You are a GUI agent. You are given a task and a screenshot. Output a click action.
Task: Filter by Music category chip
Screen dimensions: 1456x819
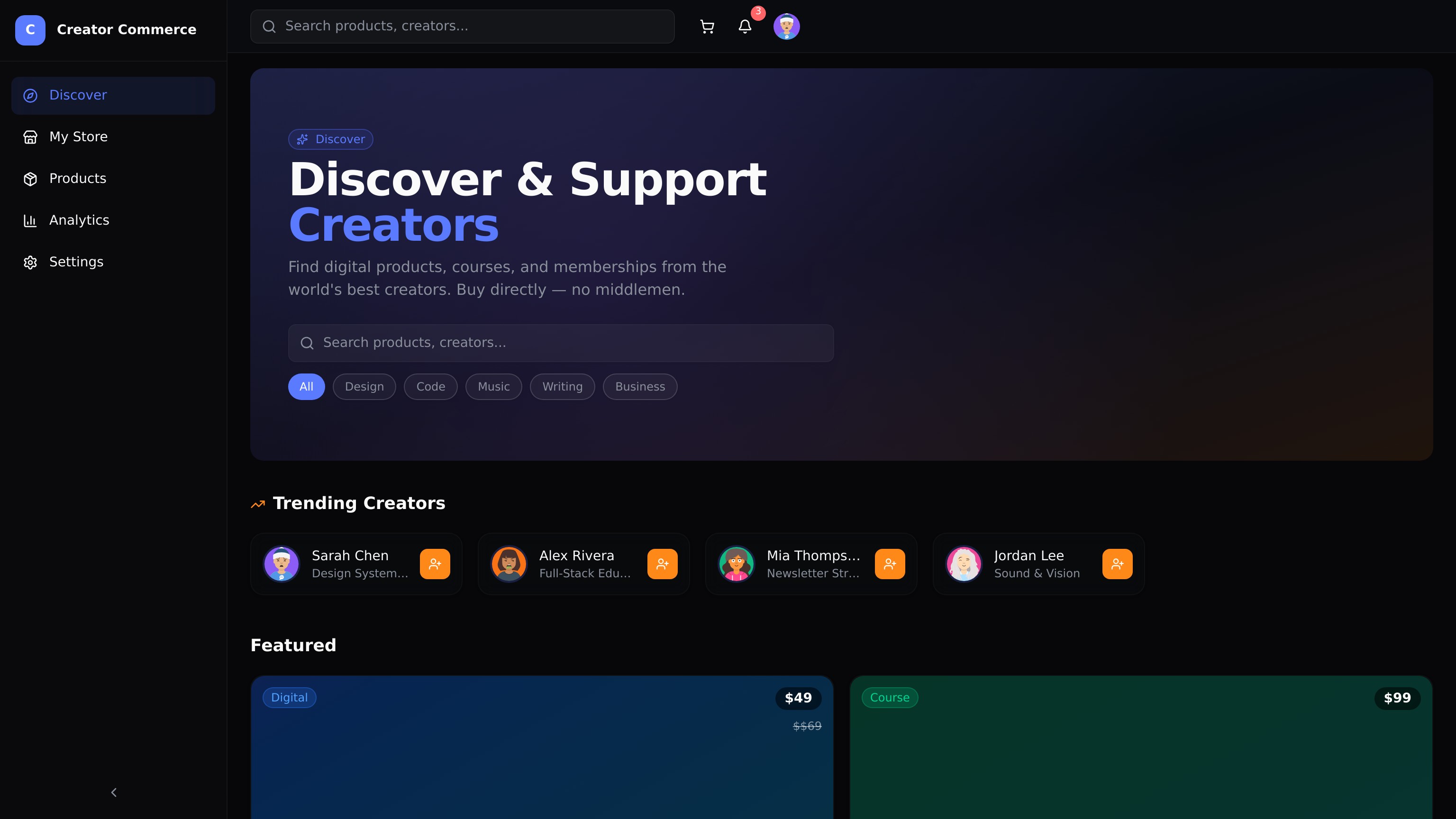493,387
